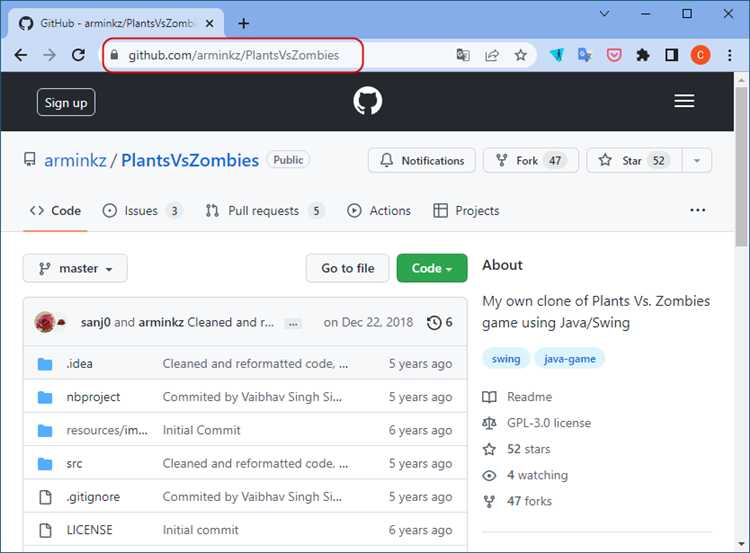The height and width of the screenshot is (553, 750).
Task: Open the resources/im... folder
Action: [x=107, y=430]
